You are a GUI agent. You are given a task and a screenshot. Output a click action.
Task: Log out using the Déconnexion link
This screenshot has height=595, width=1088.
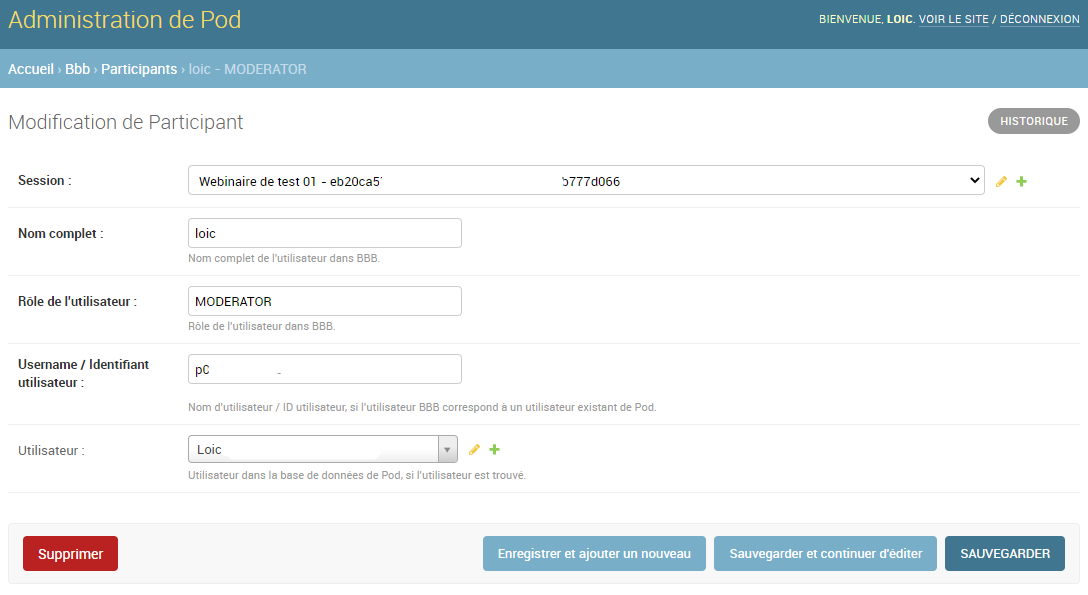click(1039, 19)
